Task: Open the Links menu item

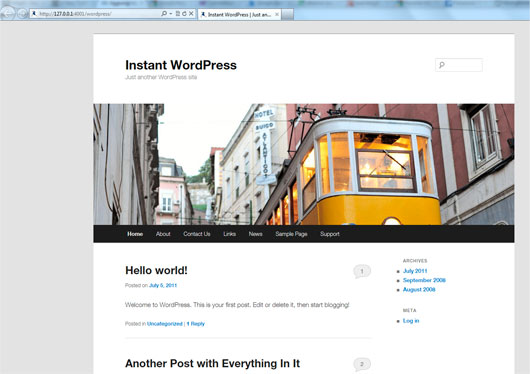Action: coord(230,234)
